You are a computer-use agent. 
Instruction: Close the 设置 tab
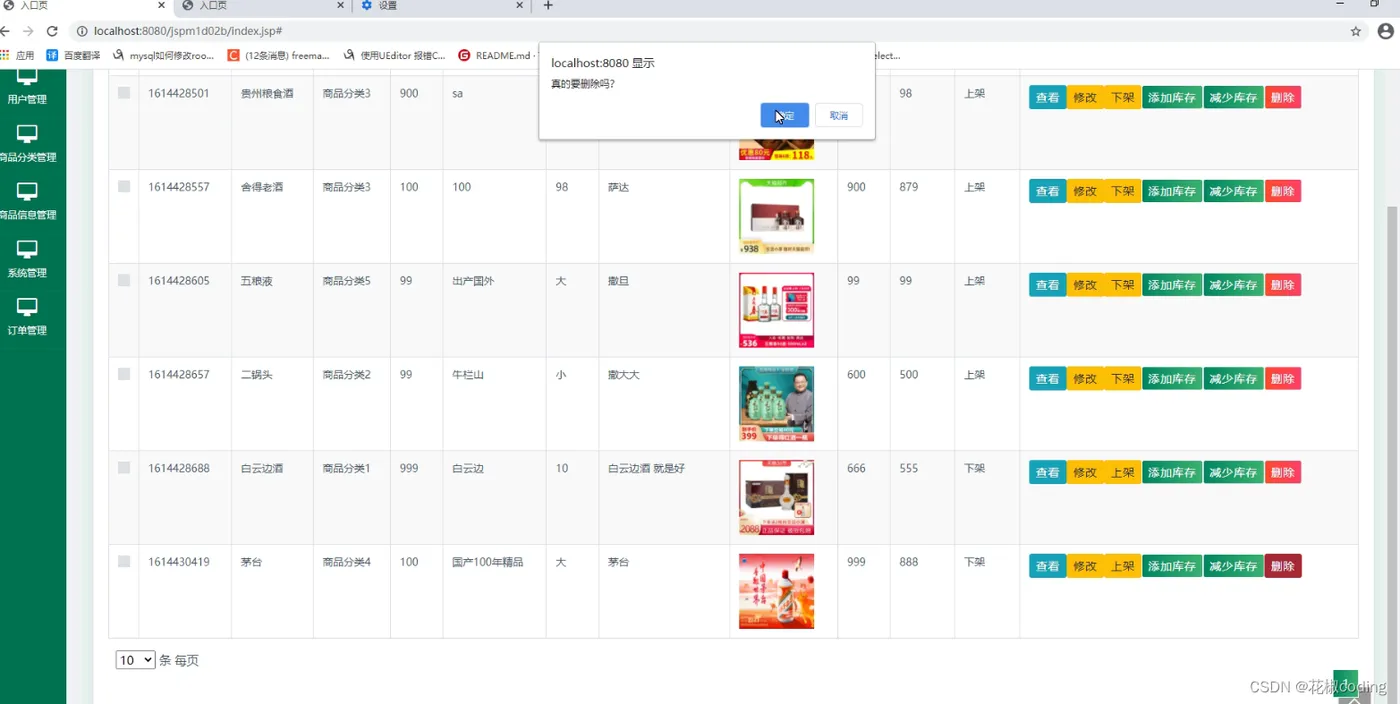(x=519, y=6)
